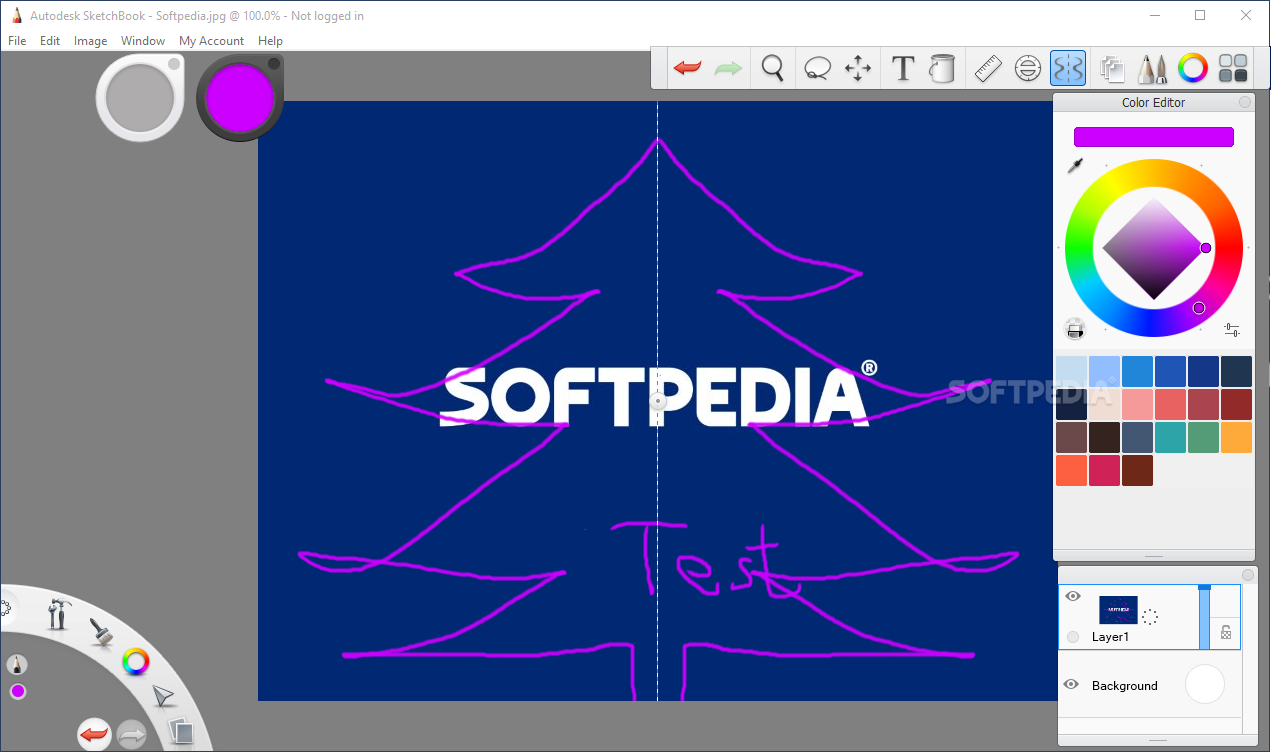Toggle the Symmetry tool in toolbar
This screenshot has width=1271, height=752.
click(x=1068, y=68)
